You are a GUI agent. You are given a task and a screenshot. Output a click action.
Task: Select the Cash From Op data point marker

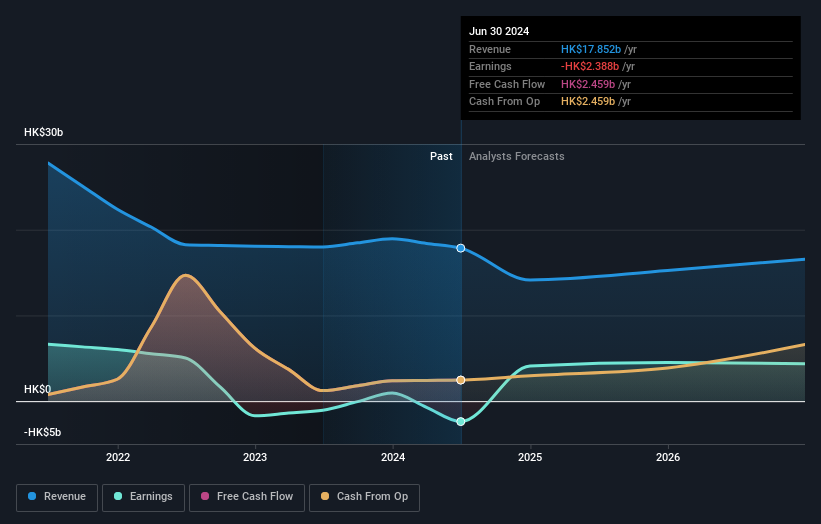[461, 380]
